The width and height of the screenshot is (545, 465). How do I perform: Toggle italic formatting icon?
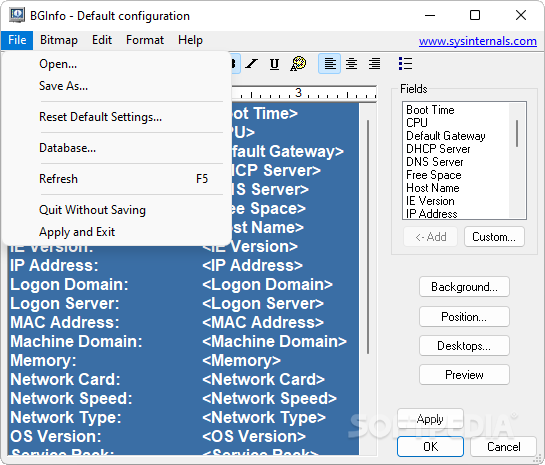click(x=251, y=64)
